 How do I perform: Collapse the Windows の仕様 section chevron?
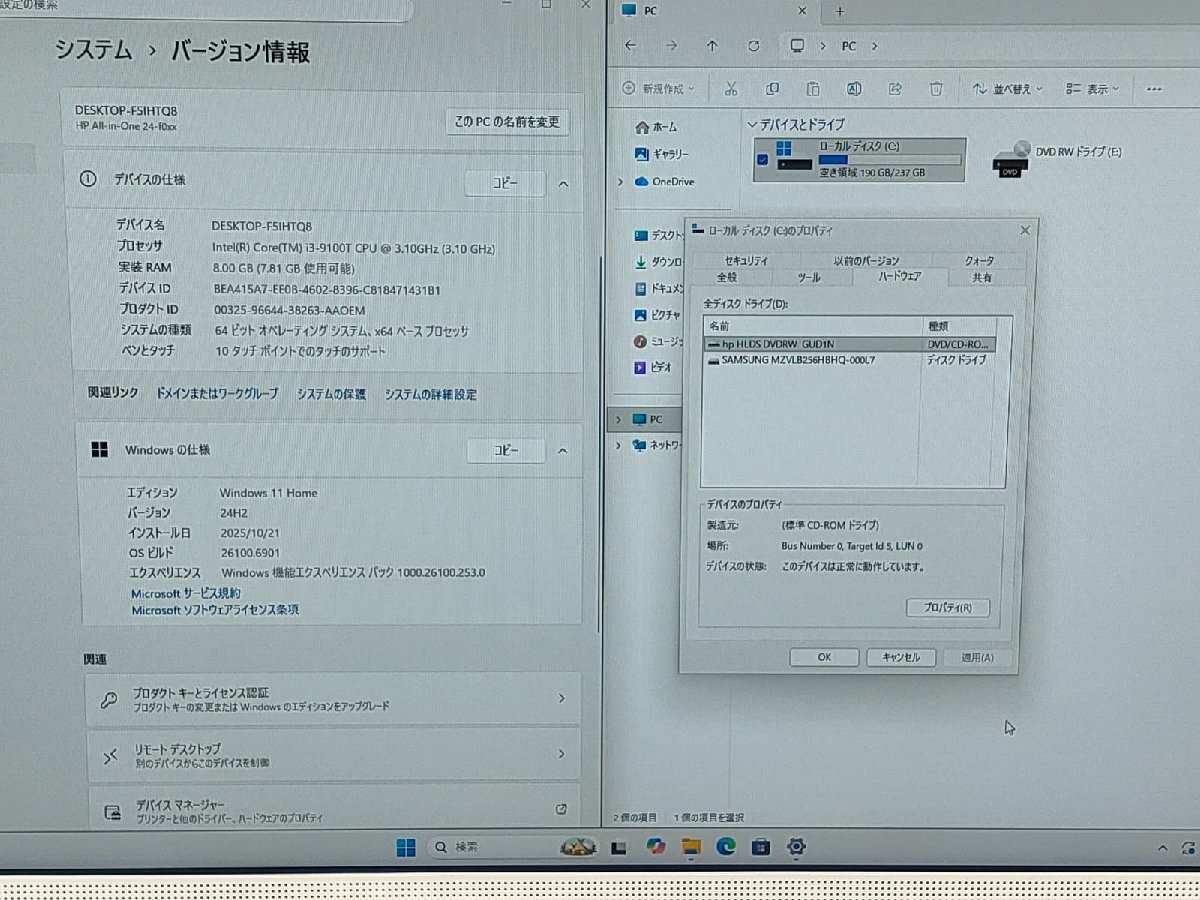tap(563, 451)
